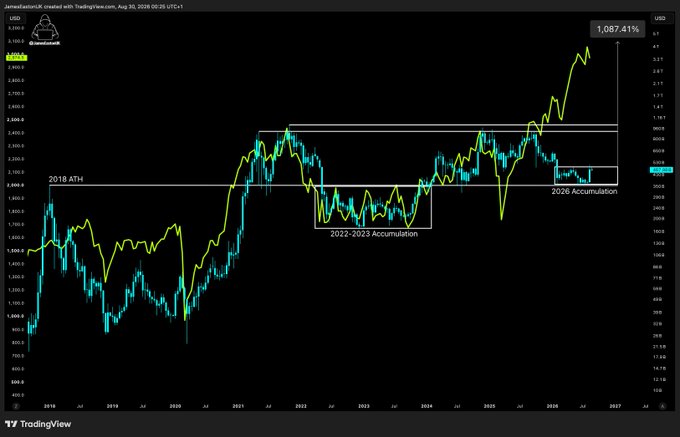680x437 pixels.
Task: Click the 2019 label on time axis
Action: [112, 406]
